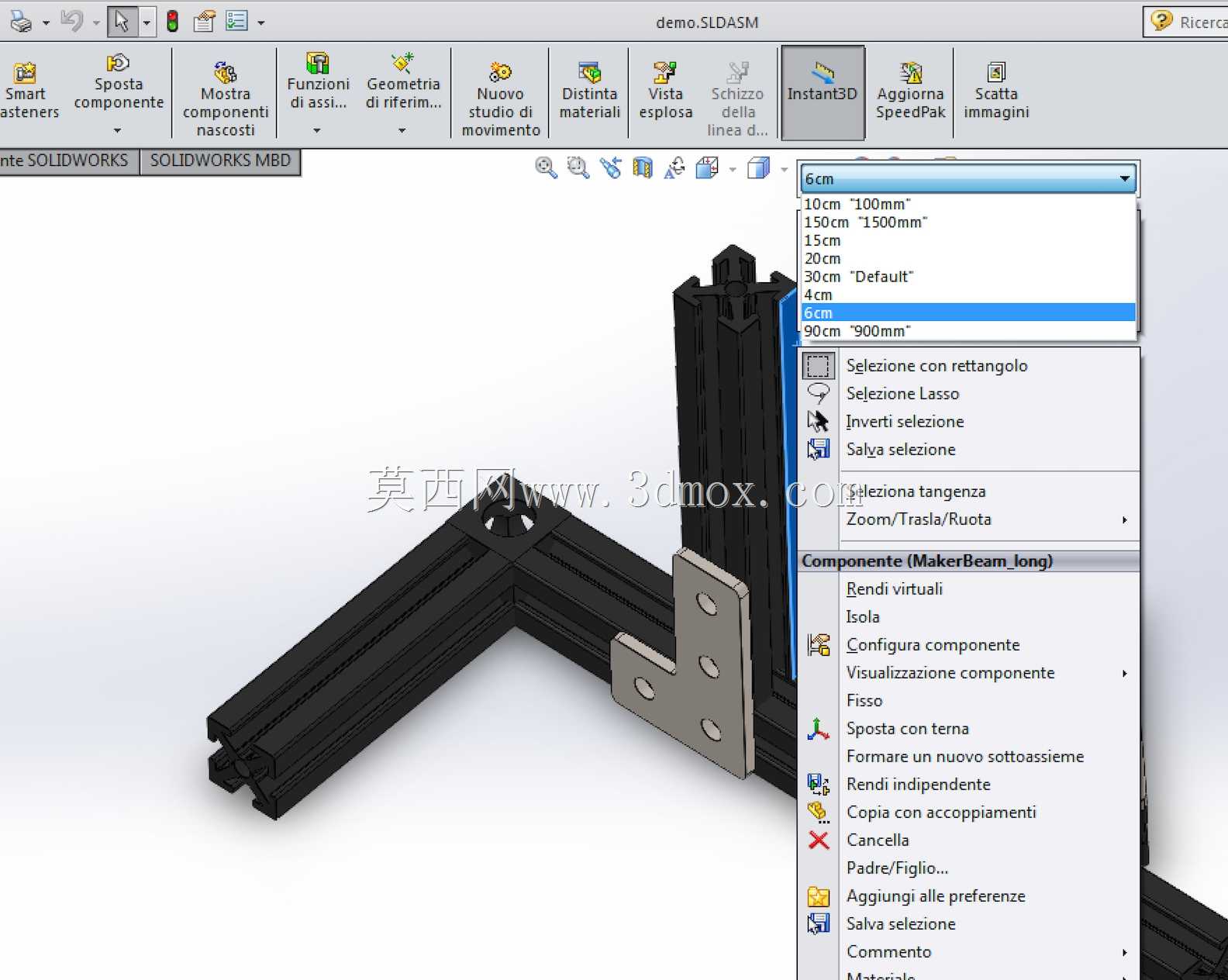Switch to the SOLIDWORKS MBD tab
Screen dimensions: 1228x980
point(220,161)
